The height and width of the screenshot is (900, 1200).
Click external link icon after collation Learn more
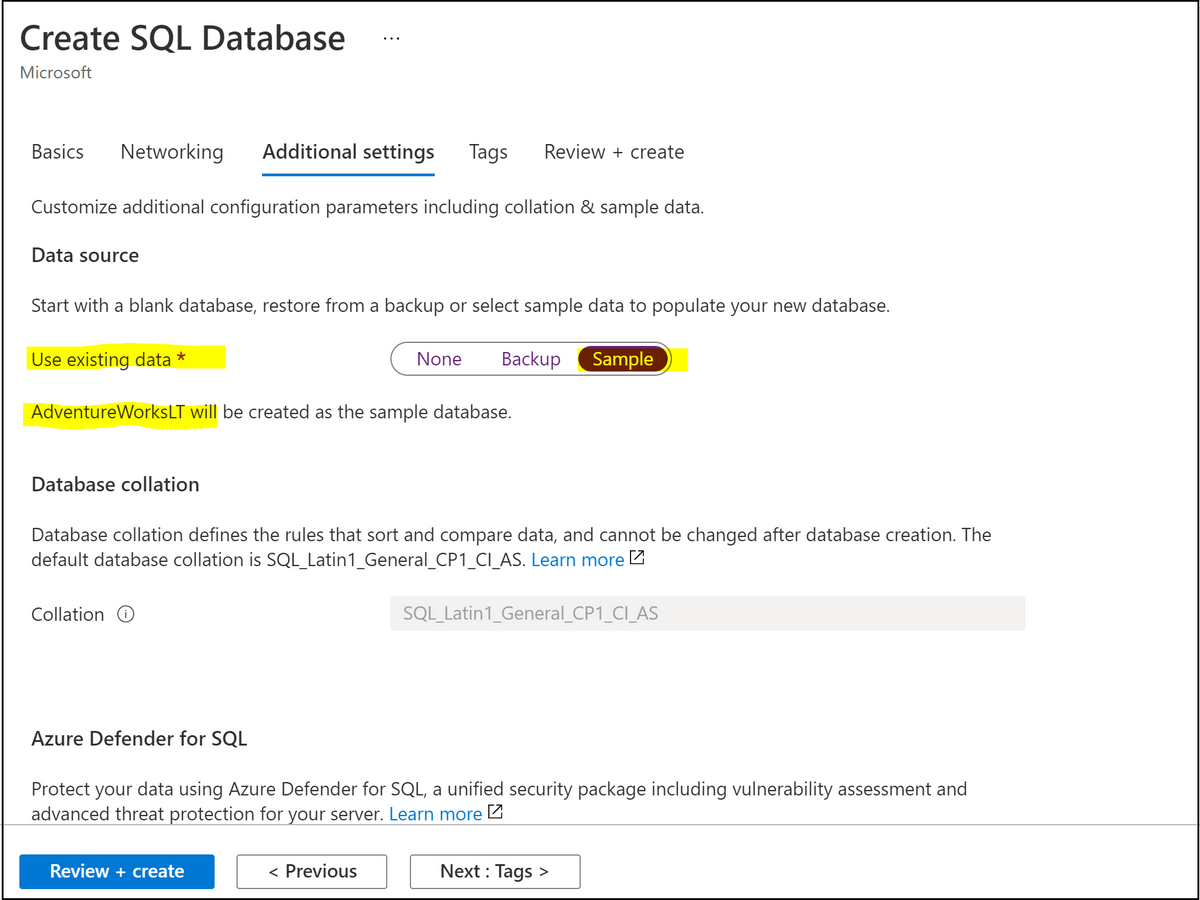(x=637, y=559)
